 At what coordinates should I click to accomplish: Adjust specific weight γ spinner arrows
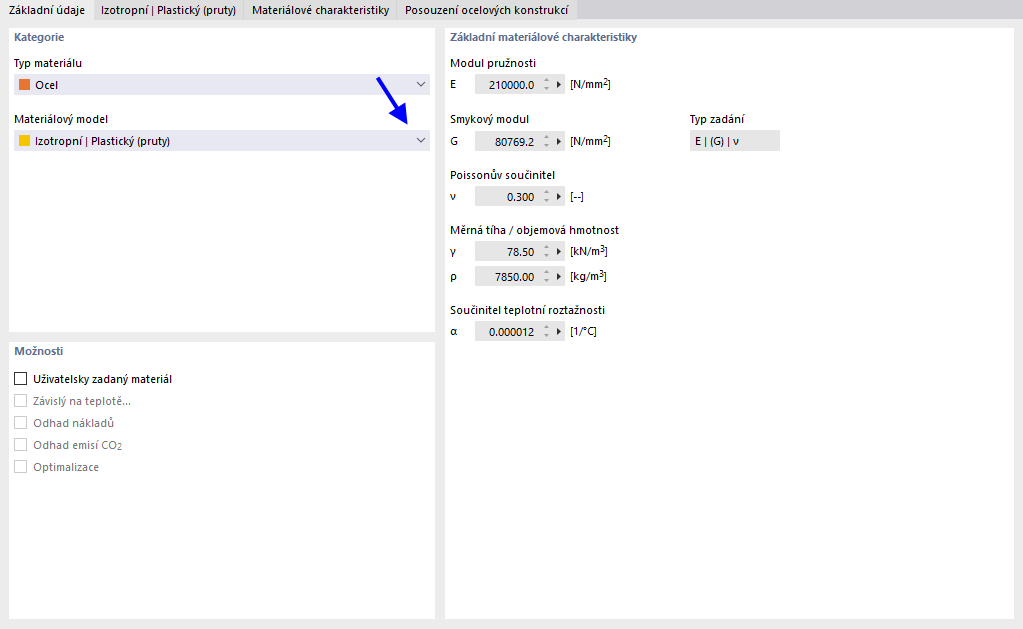click(x=547, y=251)
